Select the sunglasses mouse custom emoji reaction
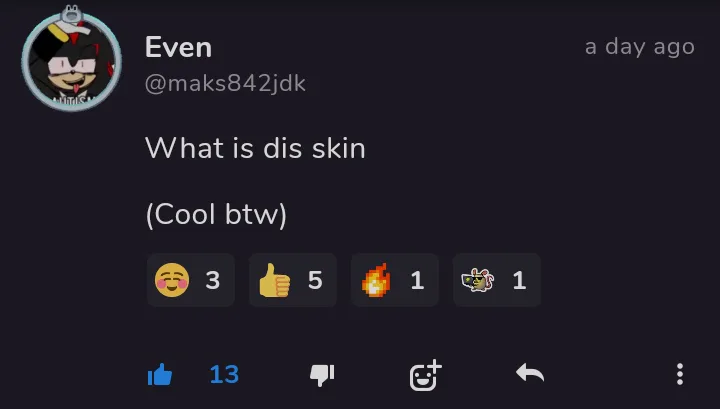The width and height of the screenshot is (720, 409). point(497,280)
